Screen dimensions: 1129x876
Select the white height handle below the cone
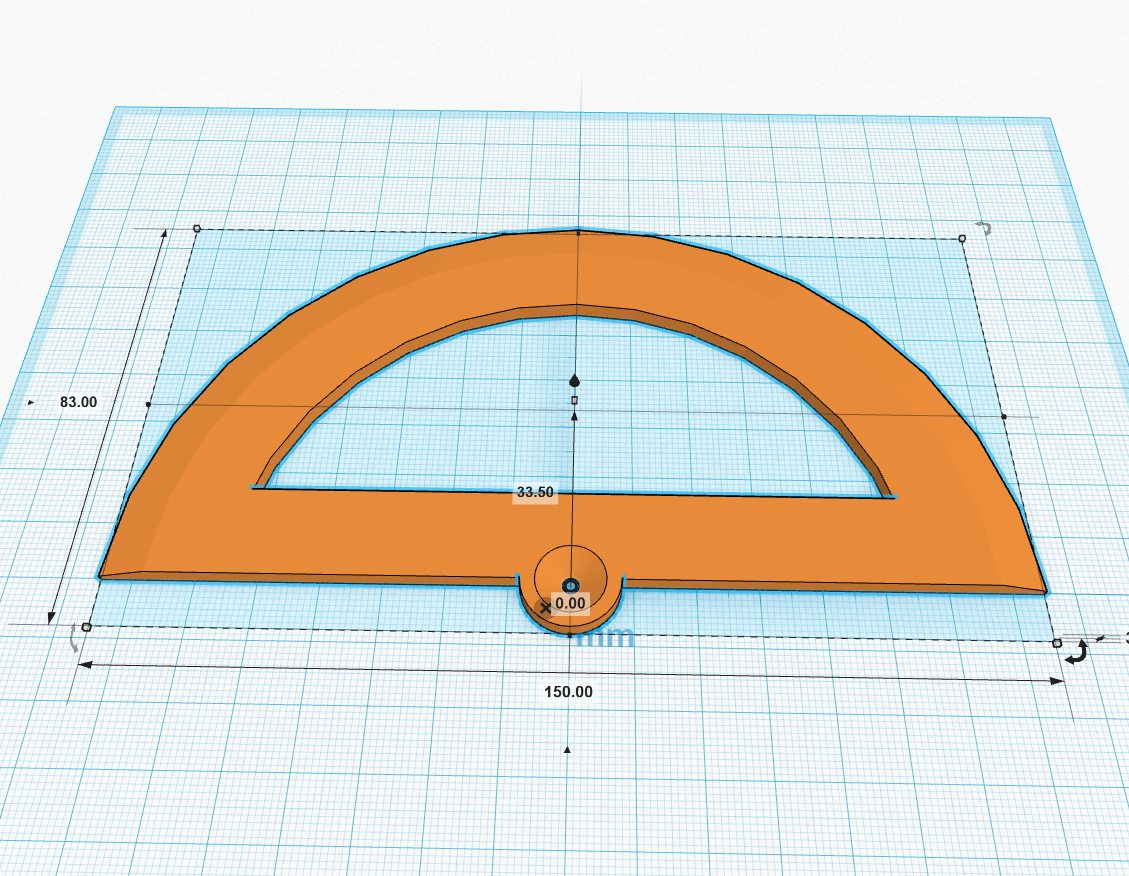[x=575, y=399]
